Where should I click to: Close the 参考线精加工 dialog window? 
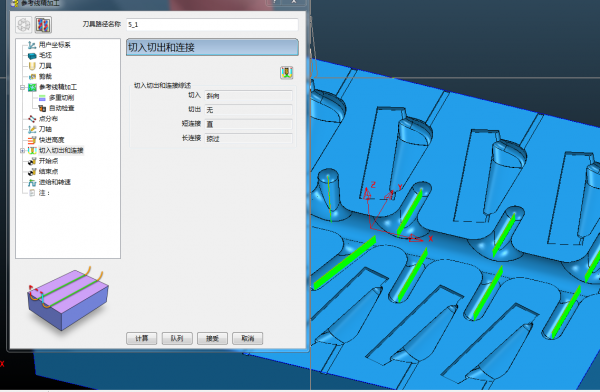[294, 2]
